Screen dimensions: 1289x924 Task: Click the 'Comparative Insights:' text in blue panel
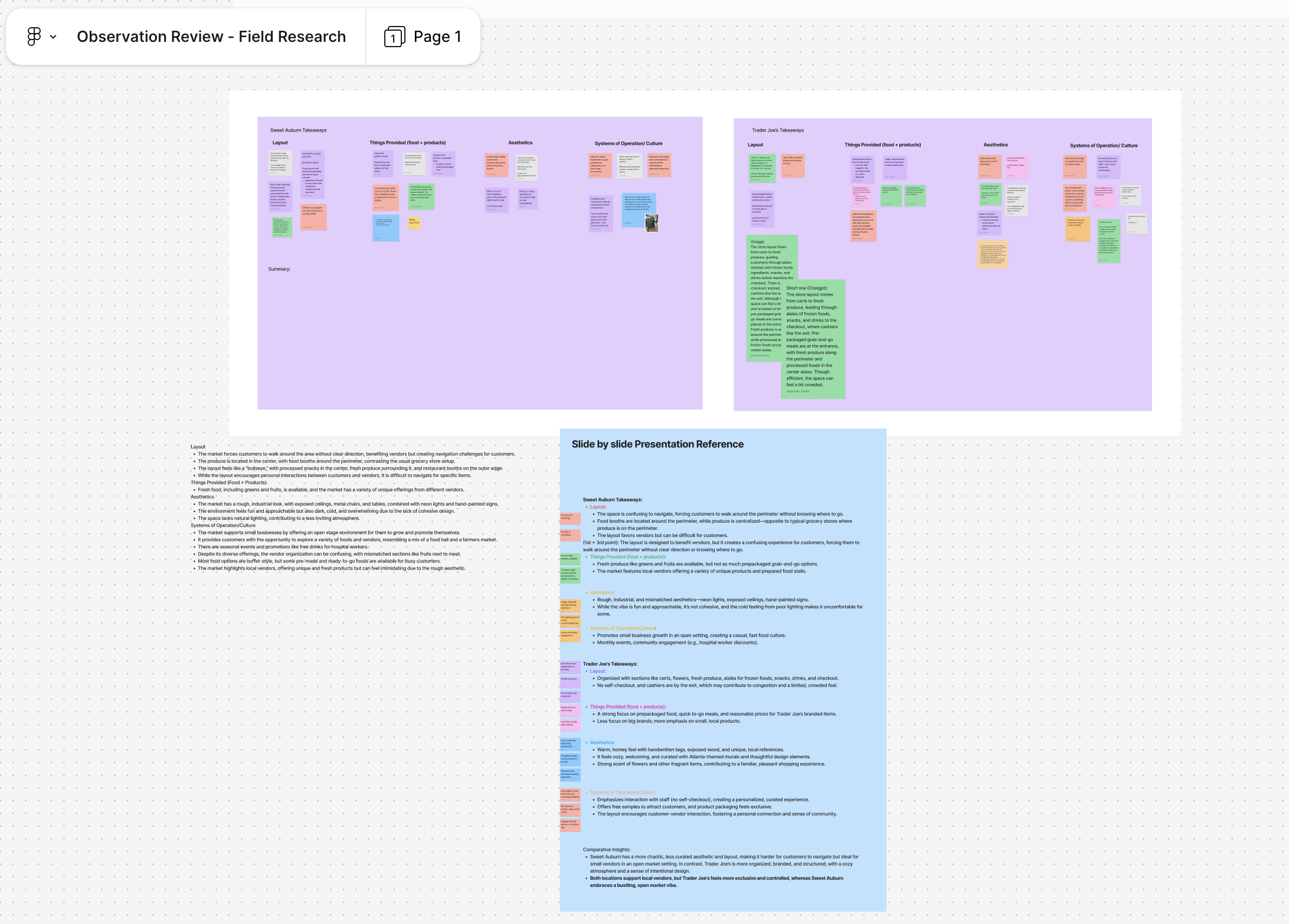(606, 850)
